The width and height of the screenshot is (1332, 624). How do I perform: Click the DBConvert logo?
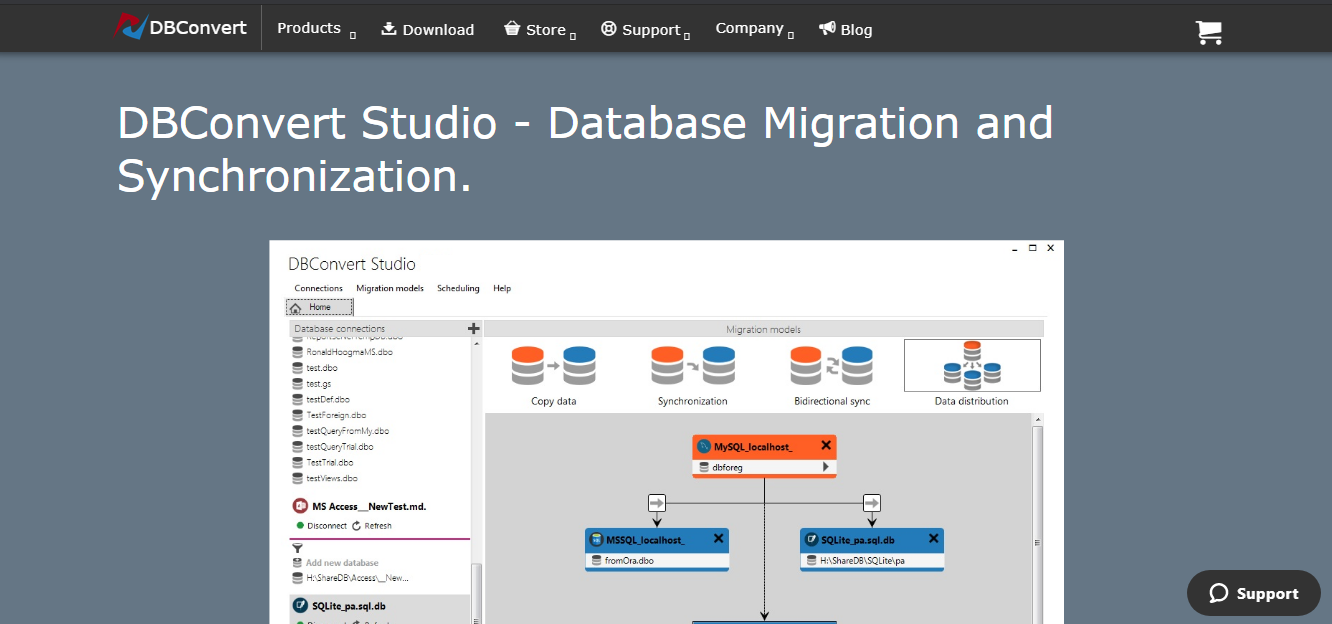[x=181, y=27]
